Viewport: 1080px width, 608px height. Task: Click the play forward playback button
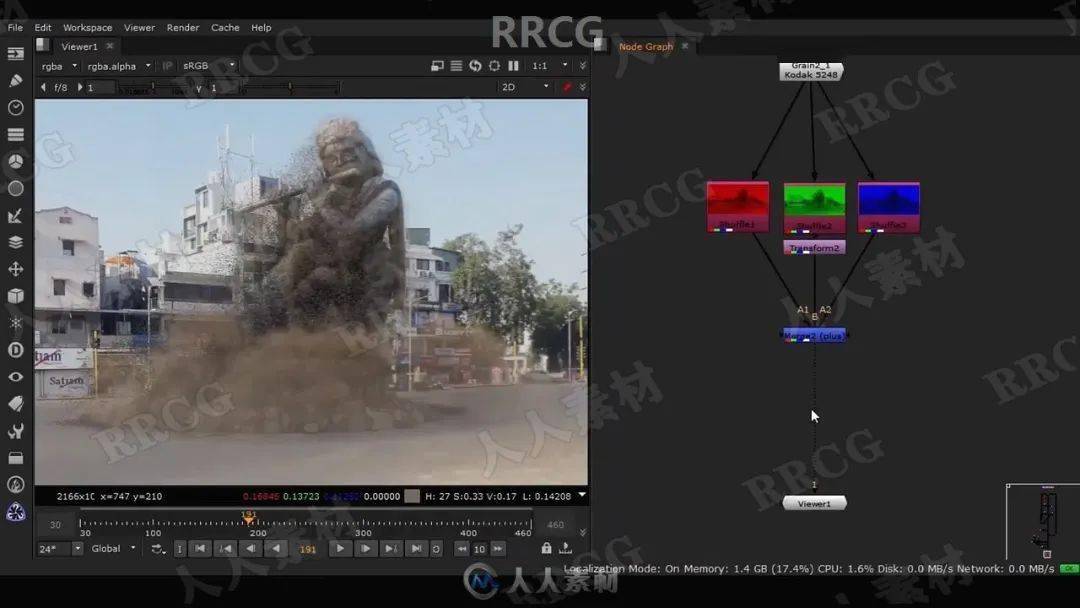tap(340, 548)
